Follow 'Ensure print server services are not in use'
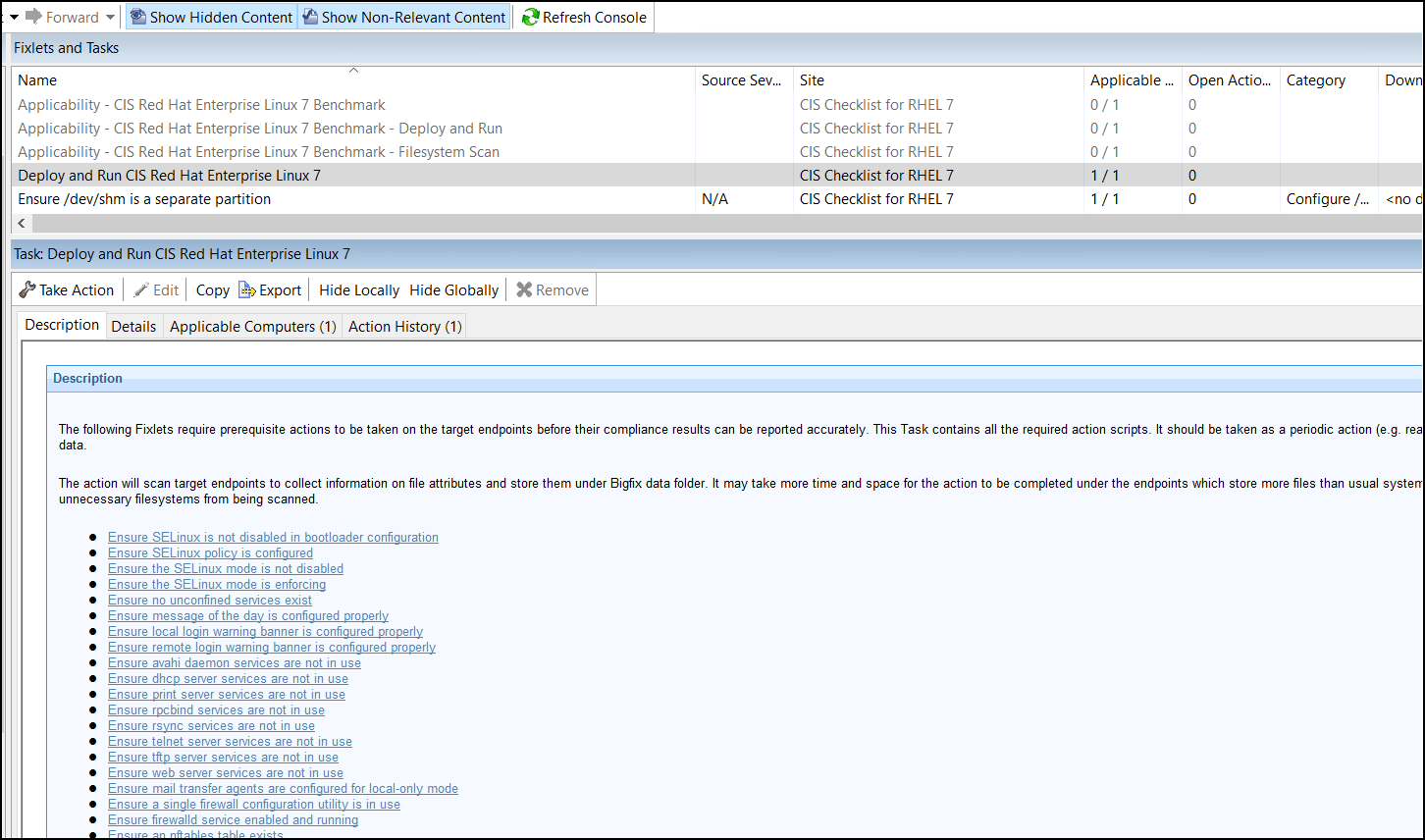Viewport: 1425px width, 840px height. pyautogui.click(x=227, y=694)
